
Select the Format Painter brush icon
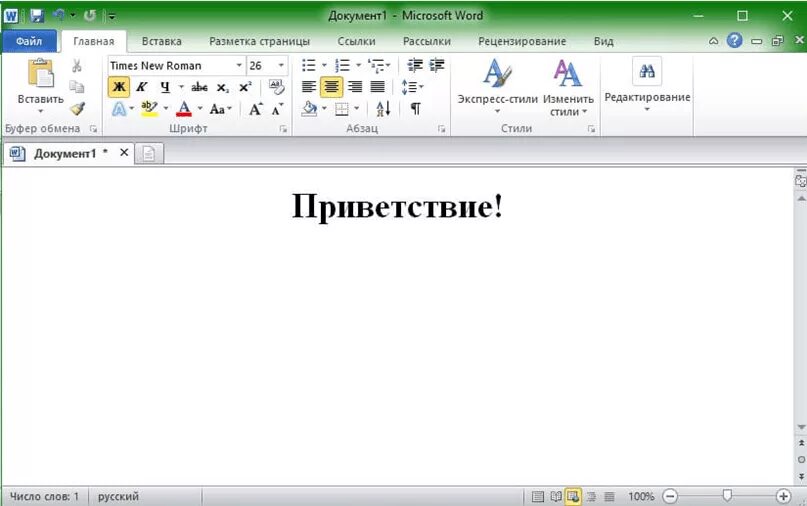coord(77,108)
